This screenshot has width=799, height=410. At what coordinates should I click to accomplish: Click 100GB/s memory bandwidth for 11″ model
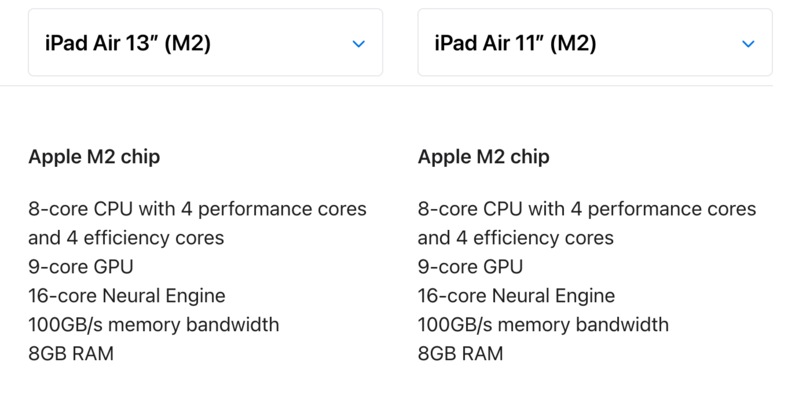tap(543, 325)
